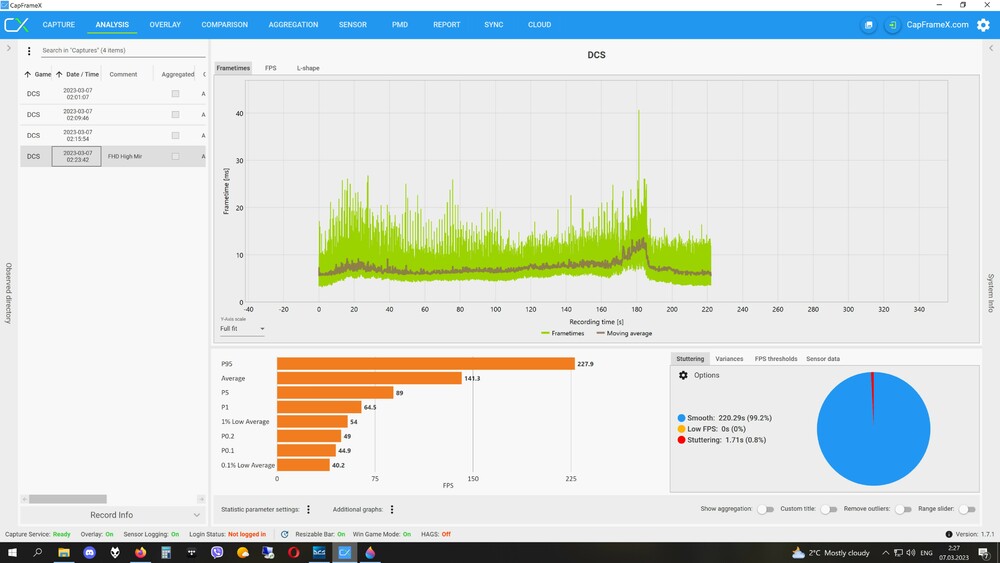Click the Search in Captures field

123,50
